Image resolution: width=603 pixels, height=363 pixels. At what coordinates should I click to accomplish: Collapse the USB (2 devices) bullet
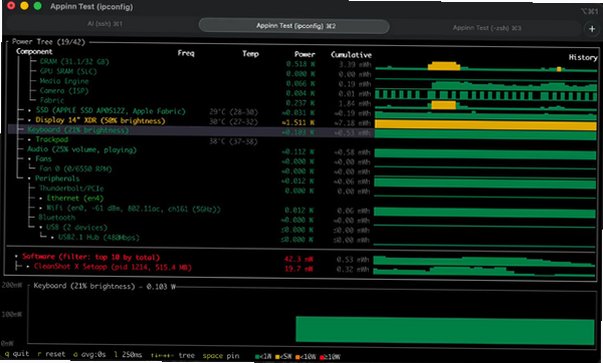click(x=41, y=228)
